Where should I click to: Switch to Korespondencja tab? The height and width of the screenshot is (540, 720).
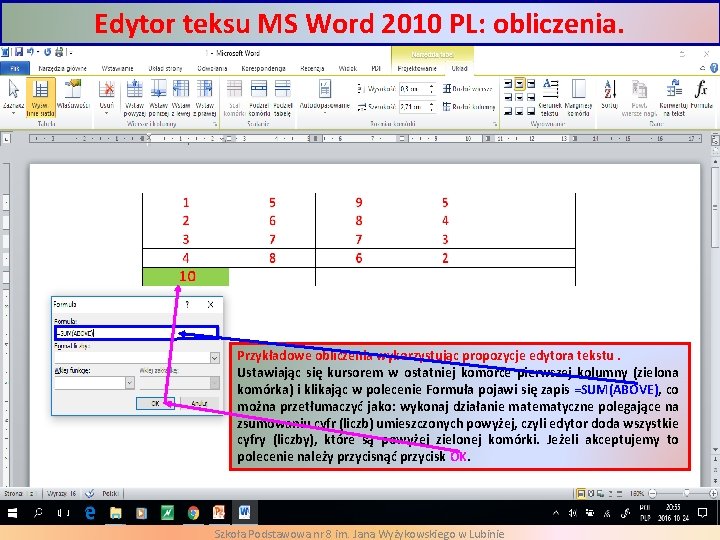click(264, 68)
